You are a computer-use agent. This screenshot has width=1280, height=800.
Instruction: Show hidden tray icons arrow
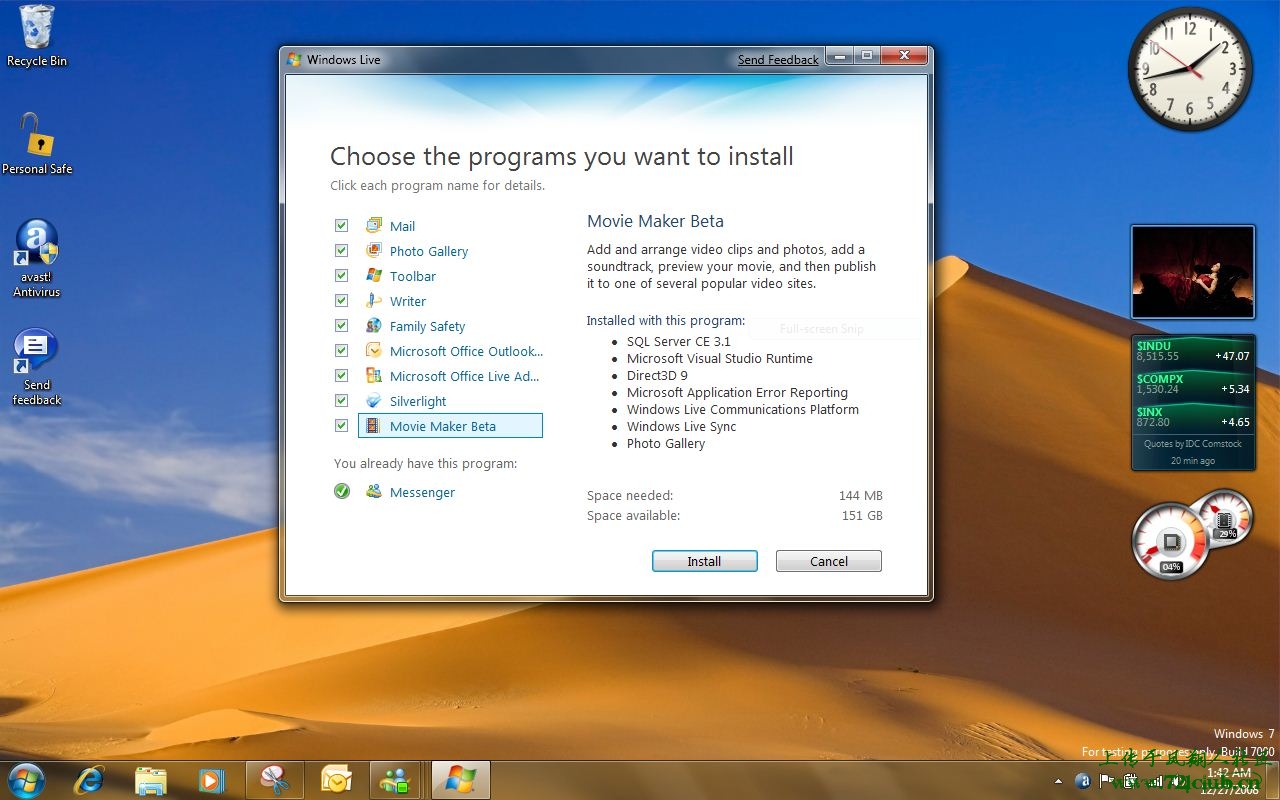[1058, 781]
